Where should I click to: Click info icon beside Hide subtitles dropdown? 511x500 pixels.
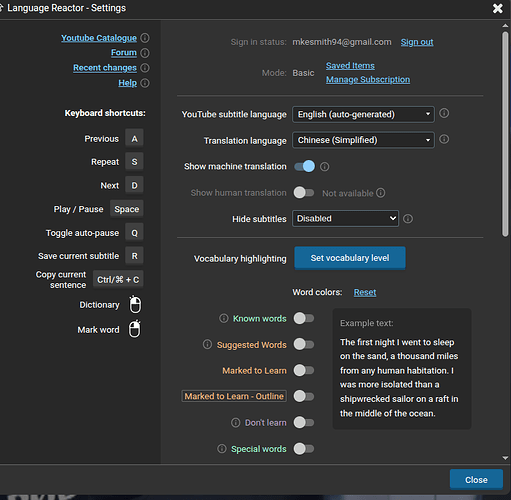408,219
